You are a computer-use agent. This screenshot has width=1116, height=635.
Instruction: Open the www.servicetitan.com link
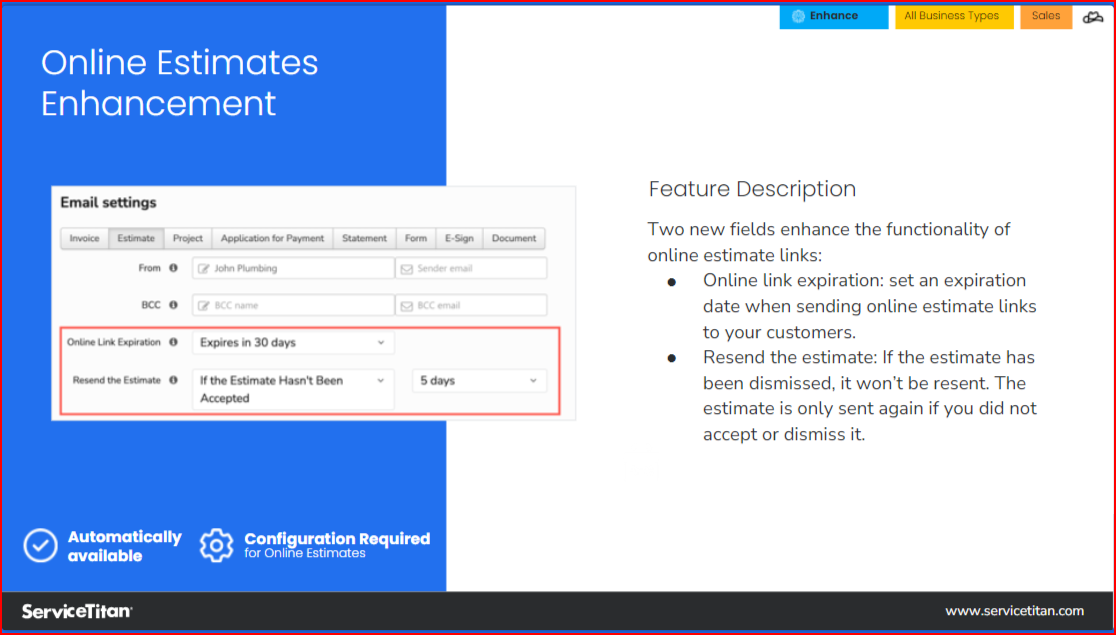click(1014, 611)
